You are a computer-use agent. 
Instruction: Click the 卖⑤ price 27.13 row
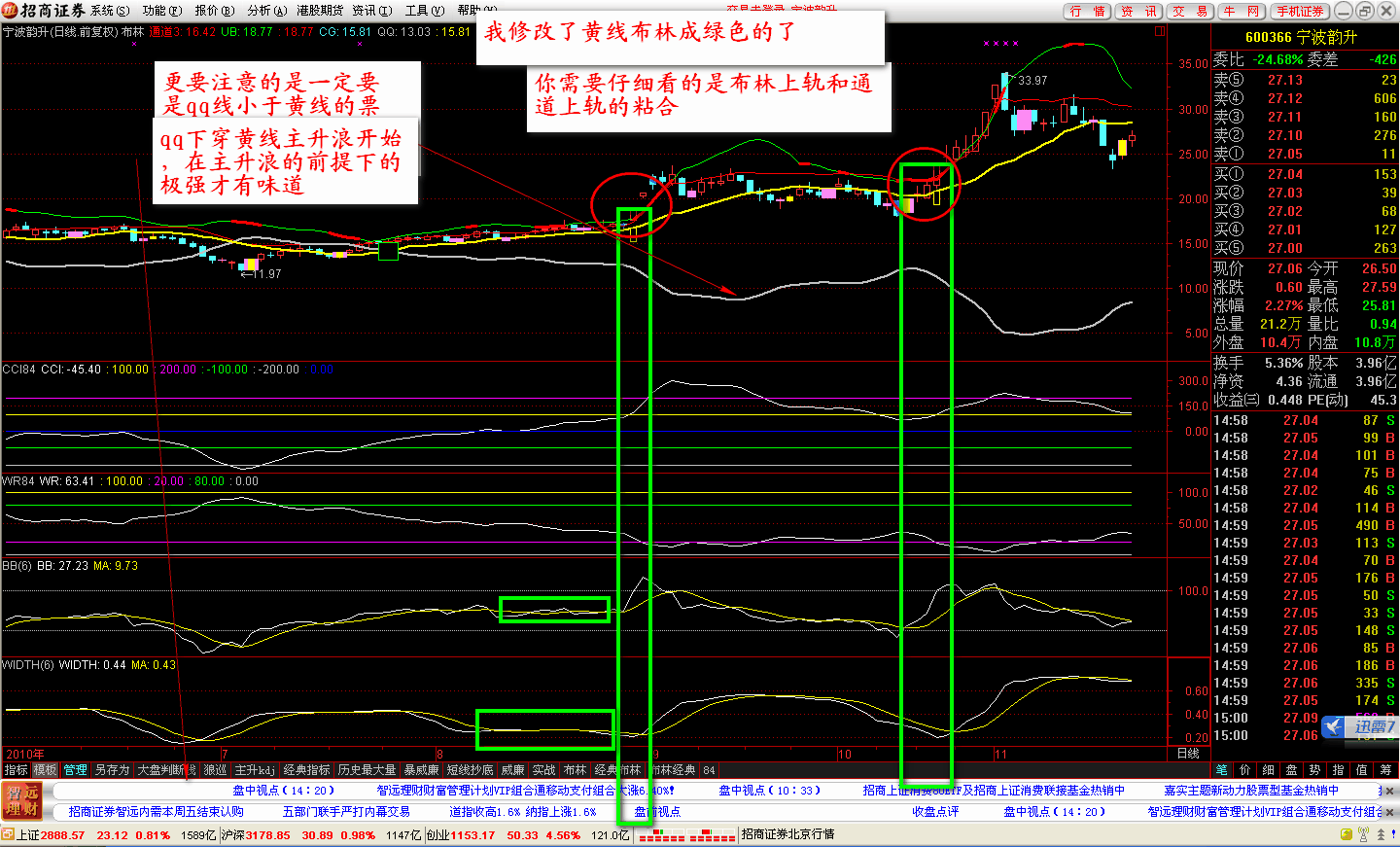[1305, 80]
